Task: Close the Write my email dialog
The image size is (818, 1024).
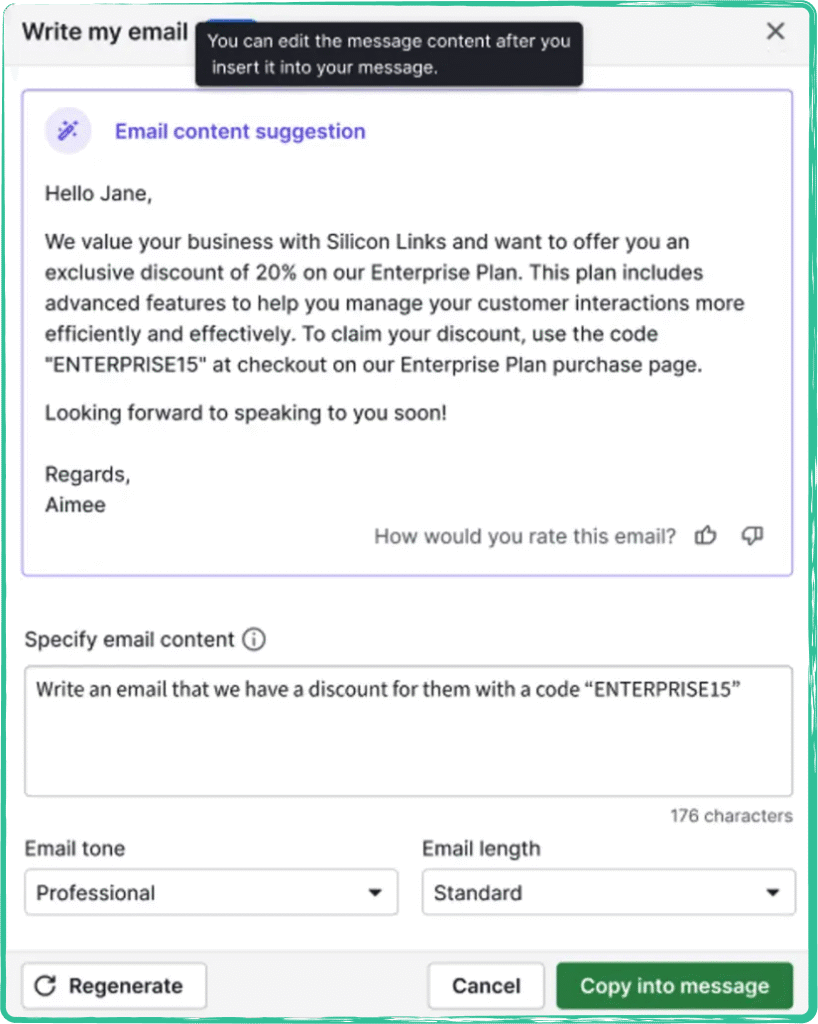Action: (x=775, y=31)
